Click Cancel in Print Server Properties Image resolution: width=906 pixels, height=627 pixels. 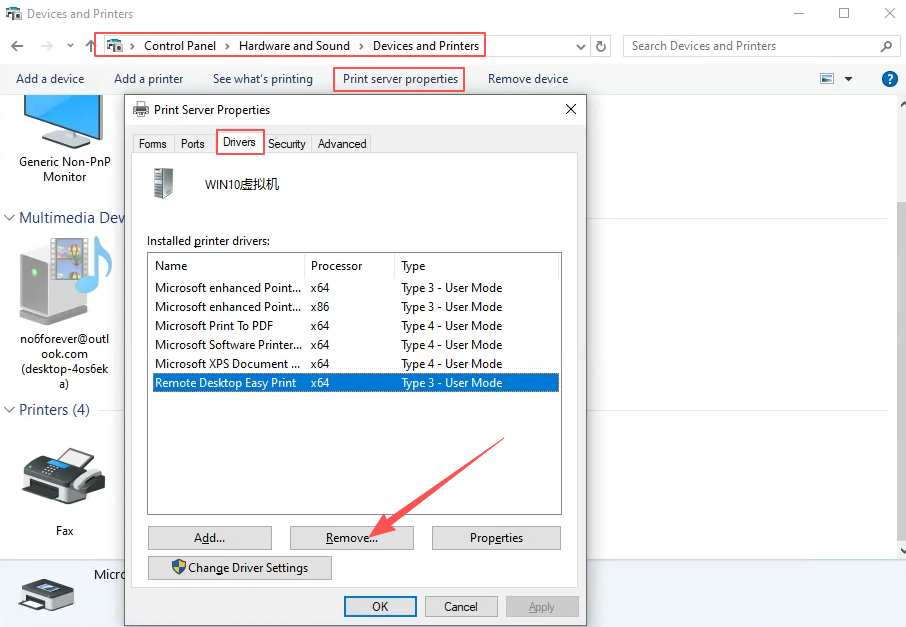pyautogui.click(x=461, y=607)
